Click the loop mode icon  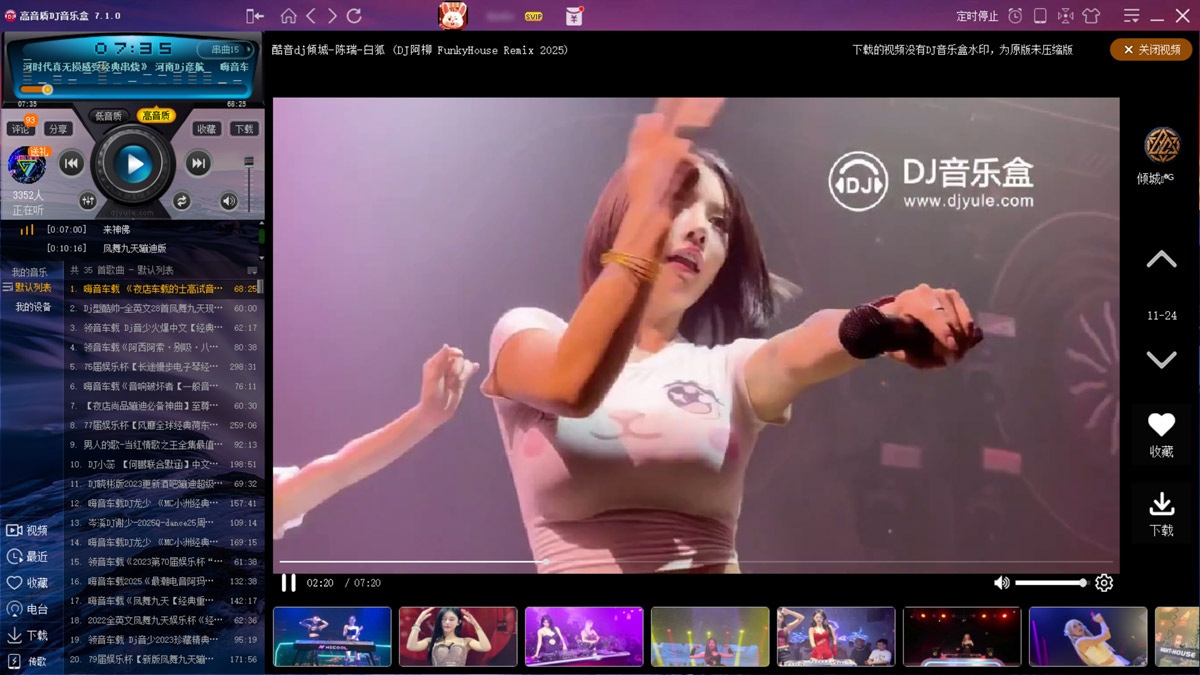pyautogui.click(x=181, y=201)
